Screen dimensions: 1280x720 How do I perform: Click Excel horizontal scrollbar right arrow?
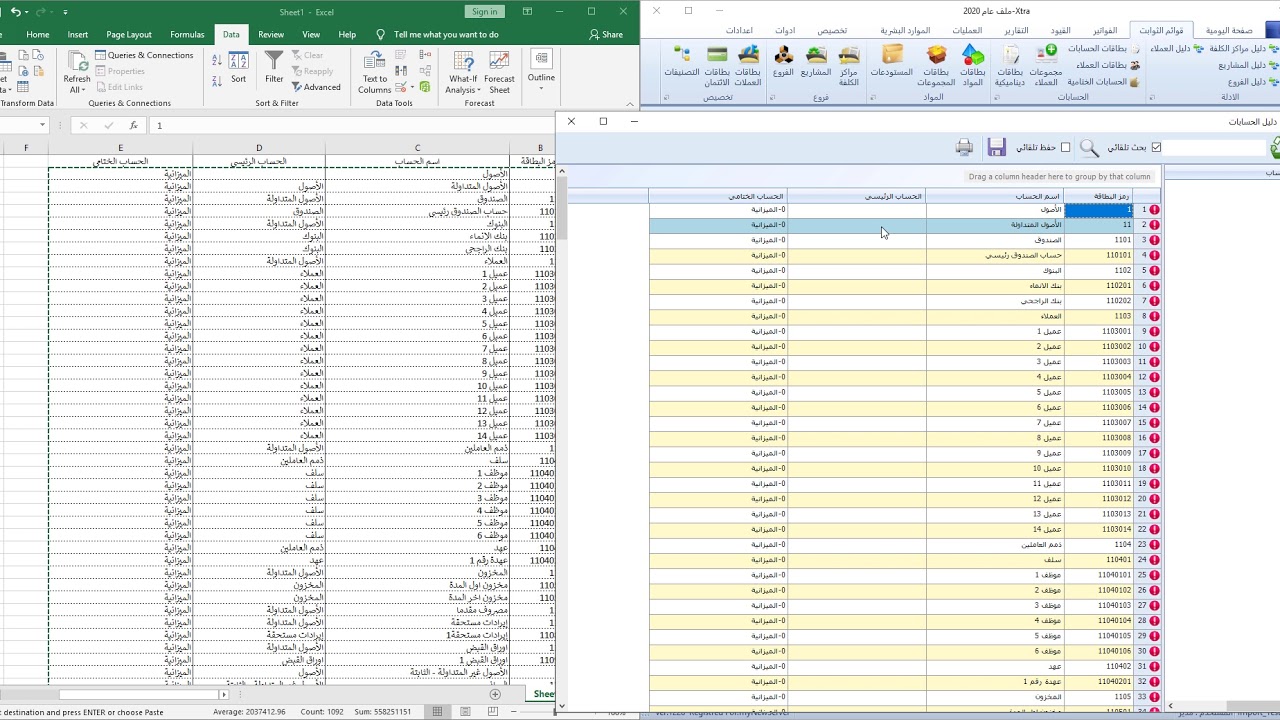pyautogui.click(x=224, y=694)
